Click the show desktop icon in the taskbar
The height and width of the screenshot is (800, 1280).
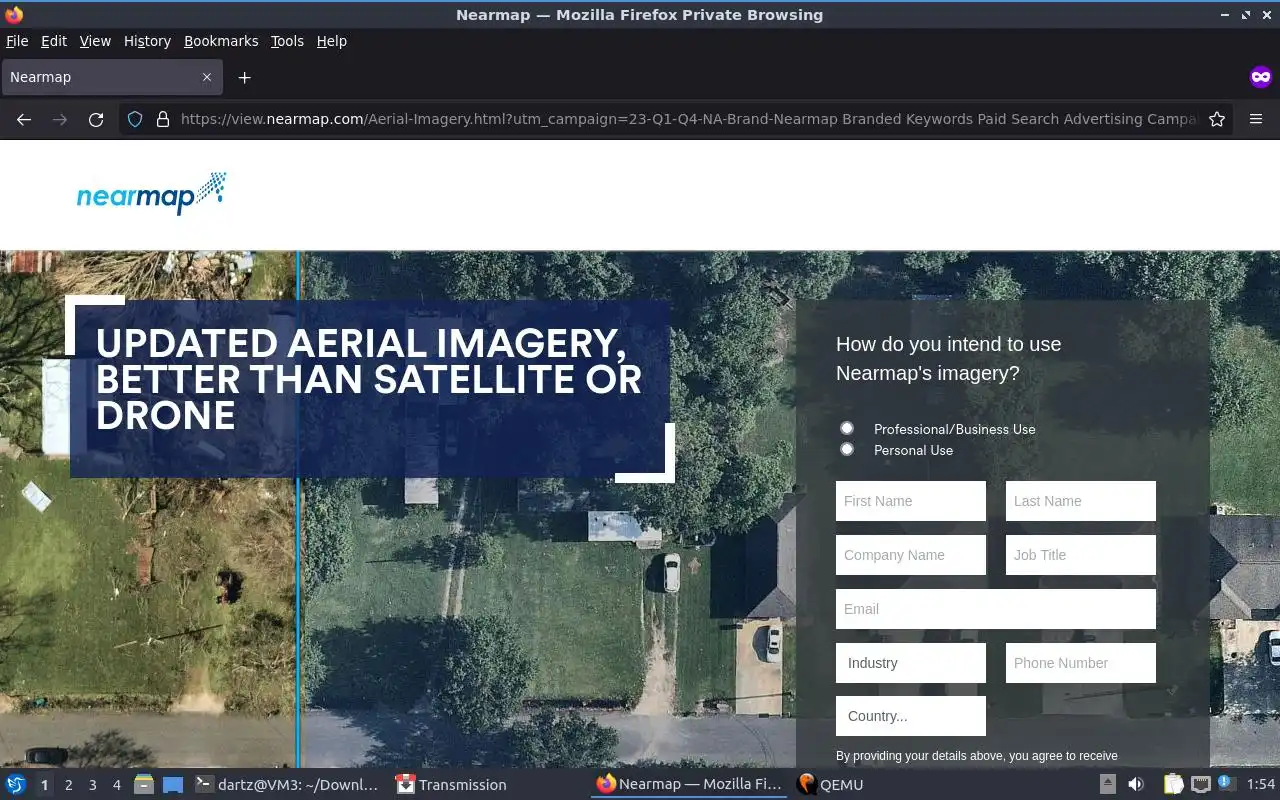[173, 785]
